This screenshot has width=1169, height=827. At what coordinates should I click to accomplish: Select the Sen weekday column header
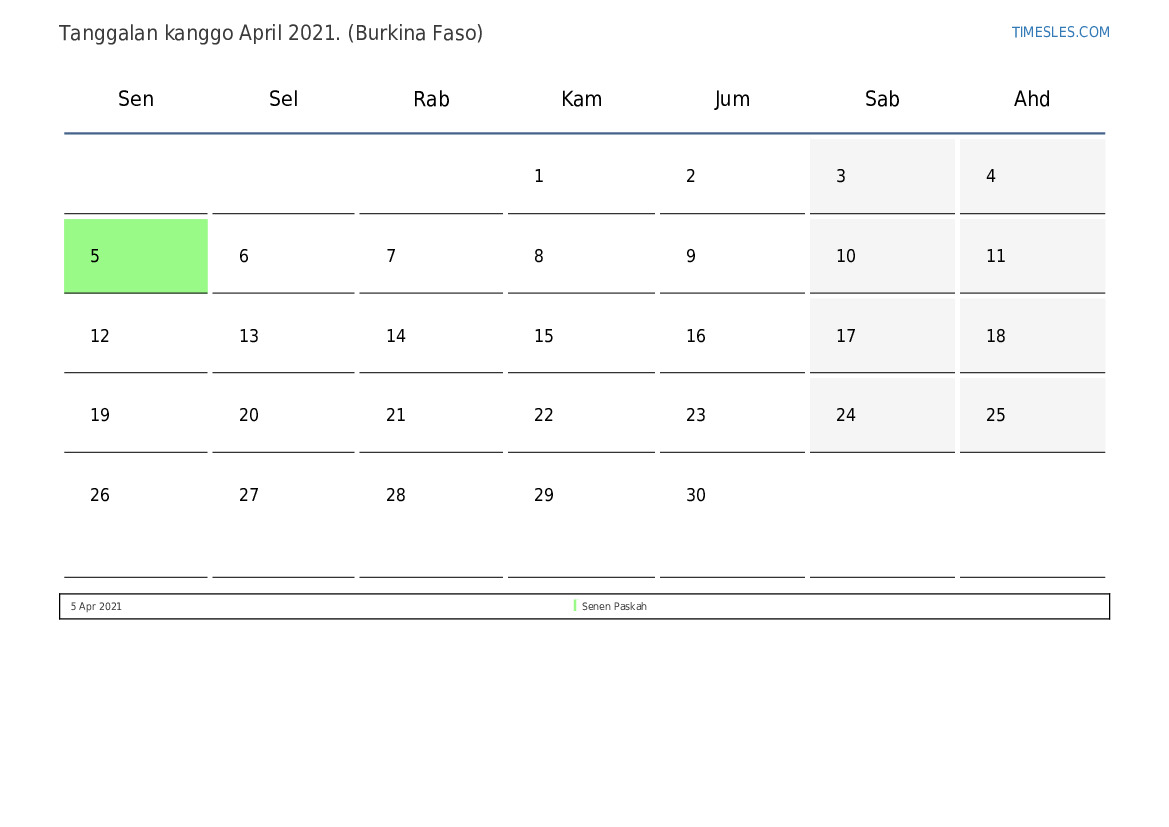[x=136, y=99]
